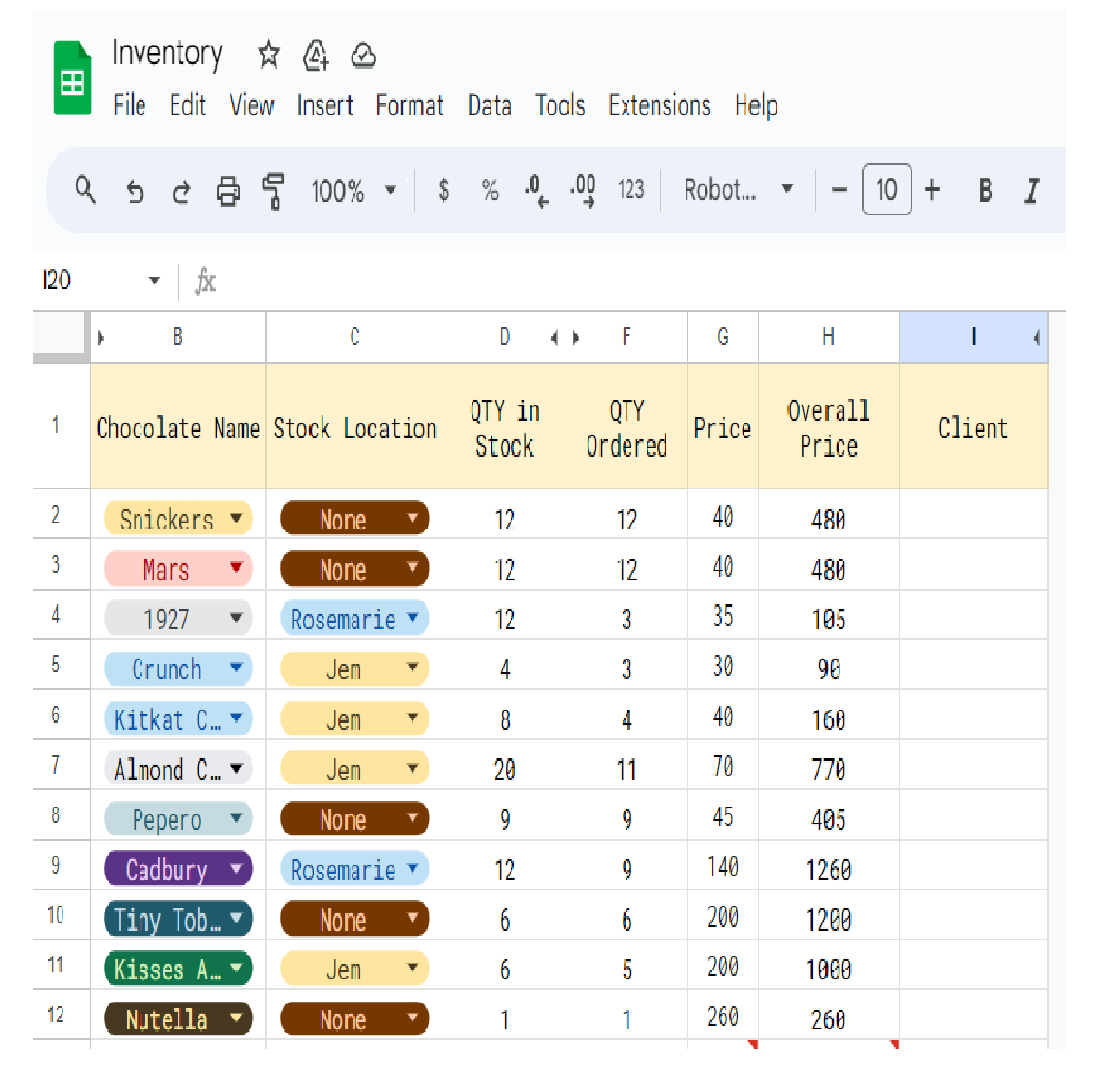The height and width of the screenshot is (1080, 1094).
Task: Open the Nutella chocolate dropdown
Action: coord(236,1017)
